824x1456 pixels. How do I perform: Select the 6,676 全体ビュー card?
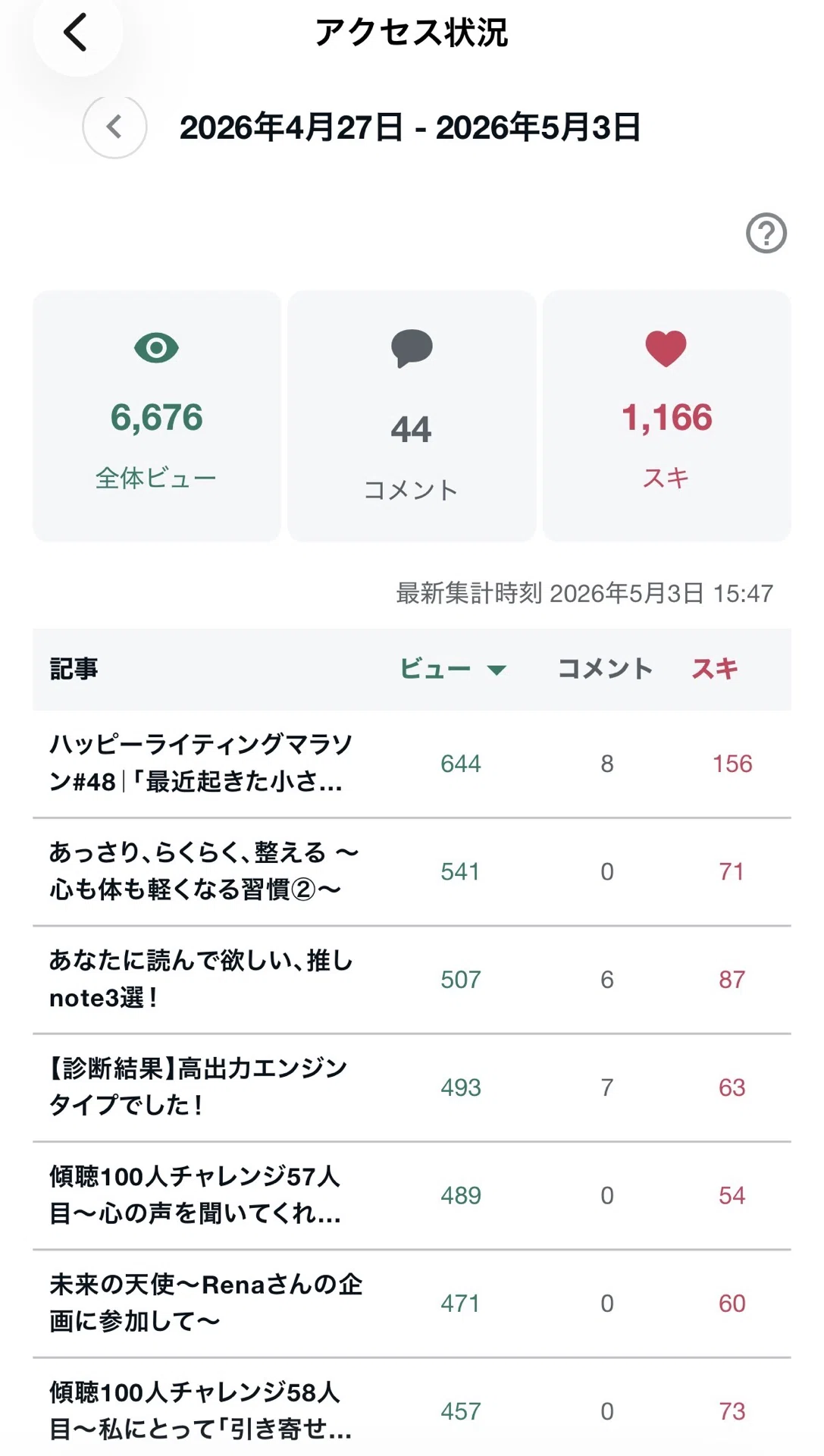coord(157,416)
